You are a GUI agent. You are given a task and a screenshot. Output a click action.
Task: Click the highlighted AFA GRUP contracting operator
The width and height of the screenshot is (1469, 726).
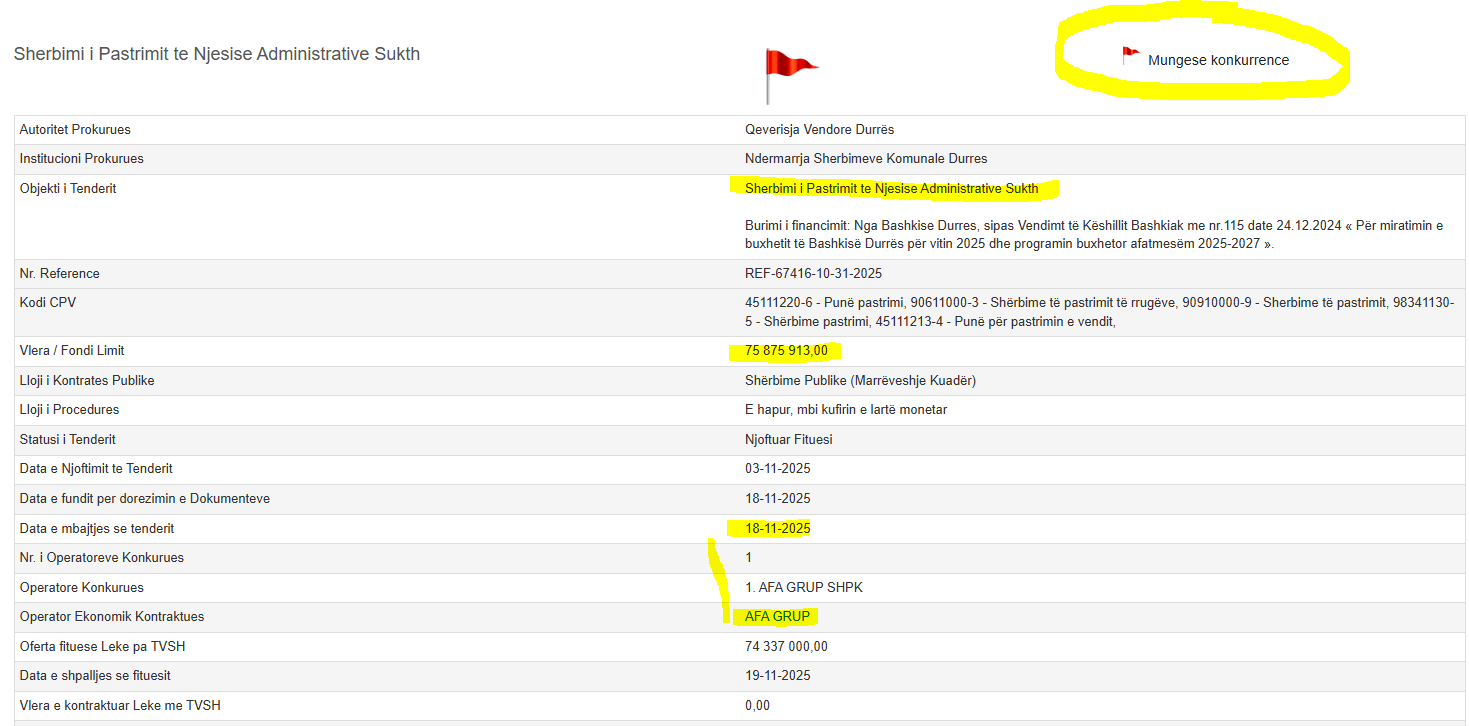[x=777, y=616]
